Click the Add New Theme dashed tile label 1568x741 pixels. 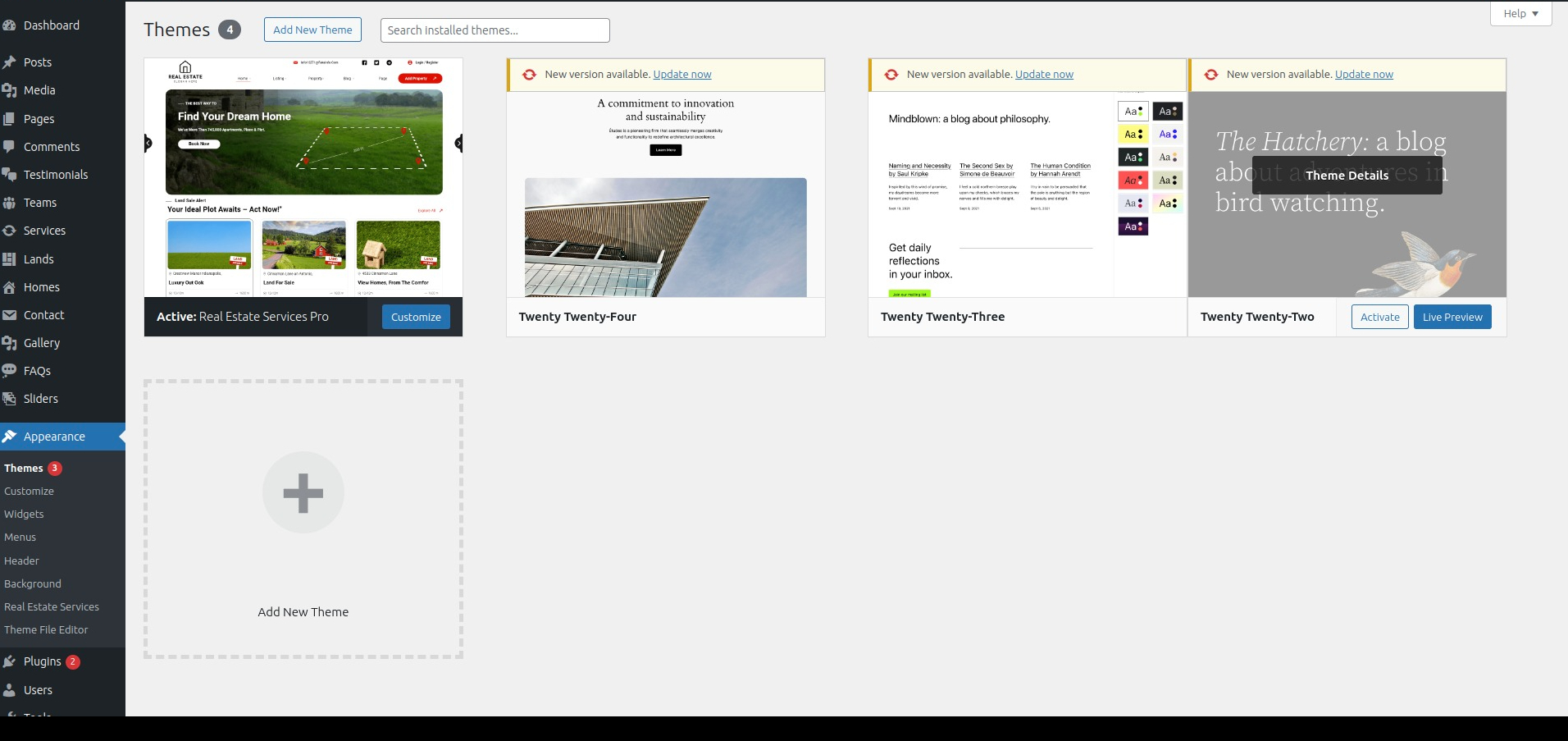[x=303, y=612]
